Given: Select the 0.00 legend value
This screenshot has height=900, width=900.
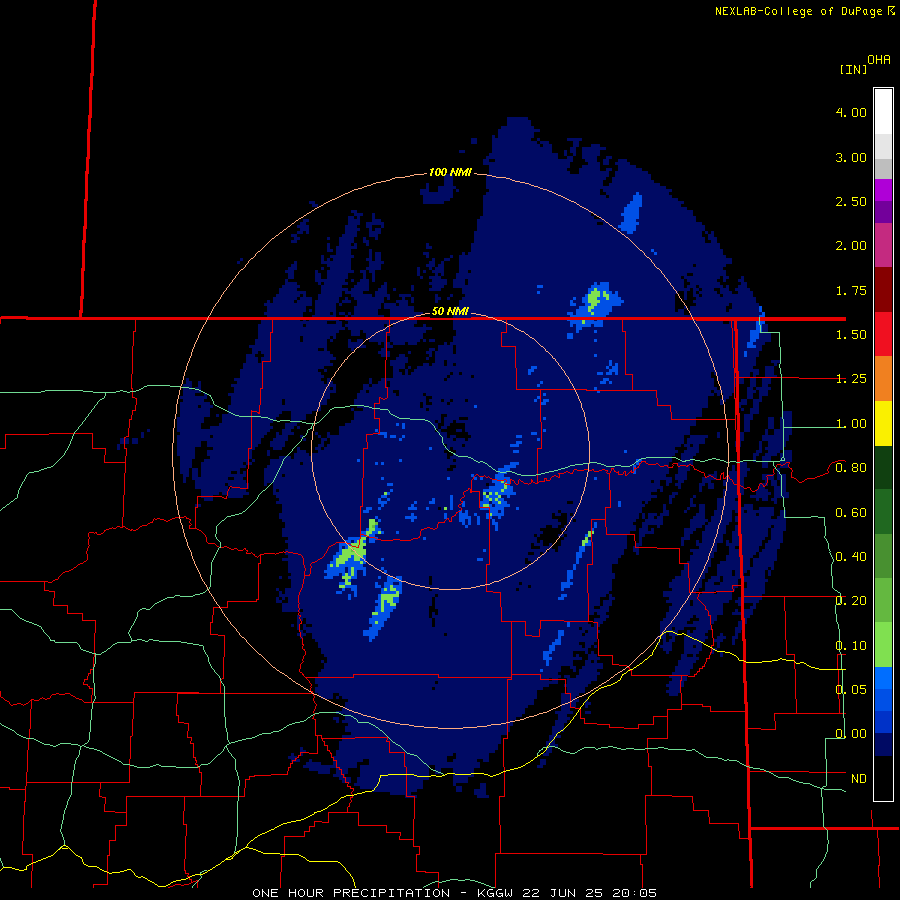Looking at the screenshot, I should pyautogui.click(x=851, y=734).
